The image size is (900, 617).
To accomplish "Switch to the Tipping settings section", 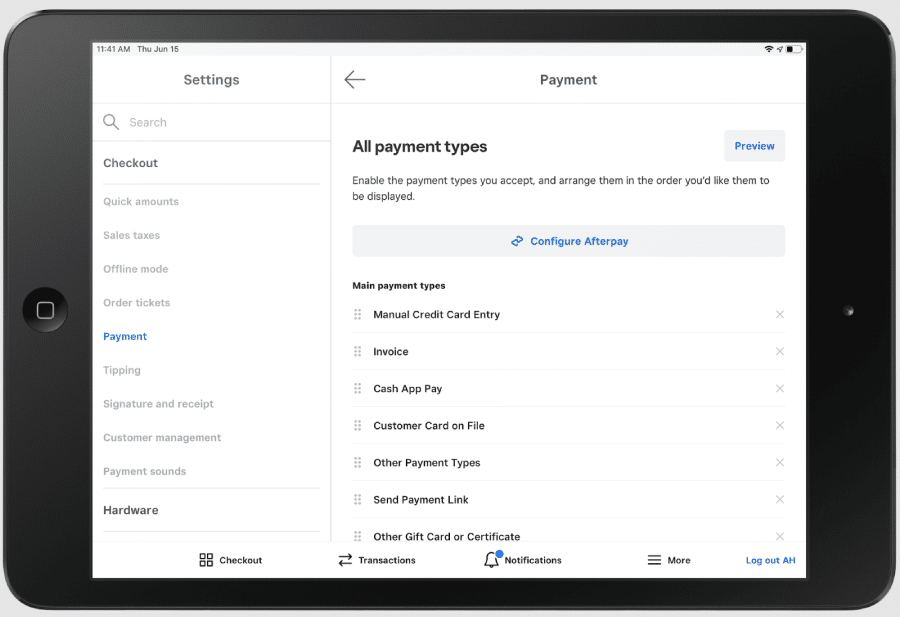I will tap(121, 370).
